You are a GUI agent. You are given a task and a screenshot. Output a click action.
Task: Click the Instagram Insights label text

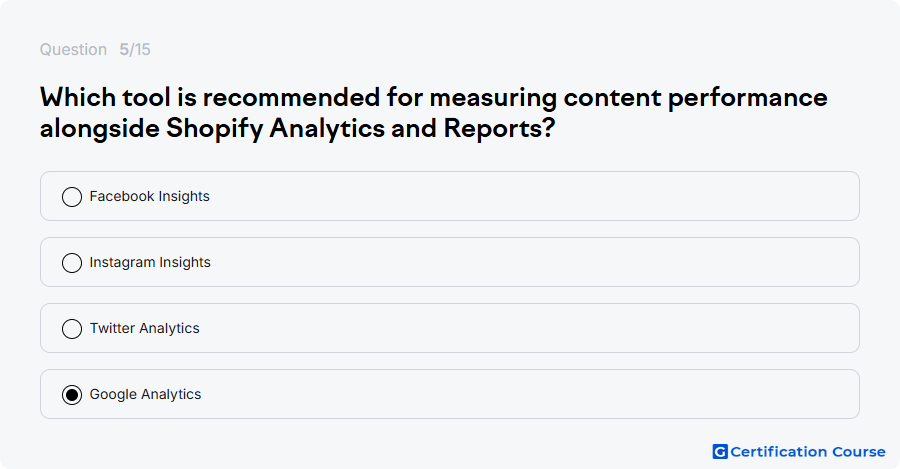click(x=150, y=262)
